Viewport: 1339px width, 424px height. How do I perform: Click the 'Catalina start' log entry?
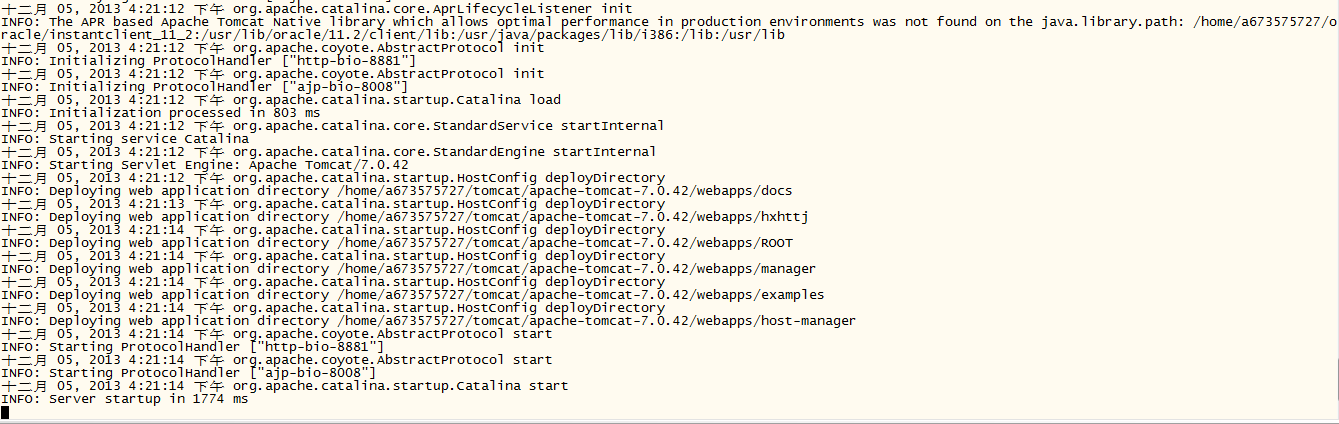(400, 386)
